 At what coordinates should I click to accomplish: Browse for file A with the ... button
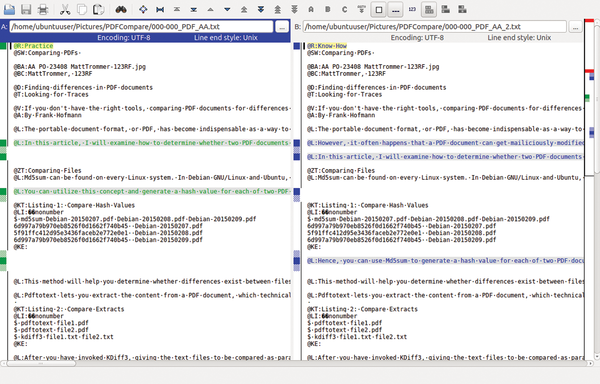point(282,27)
